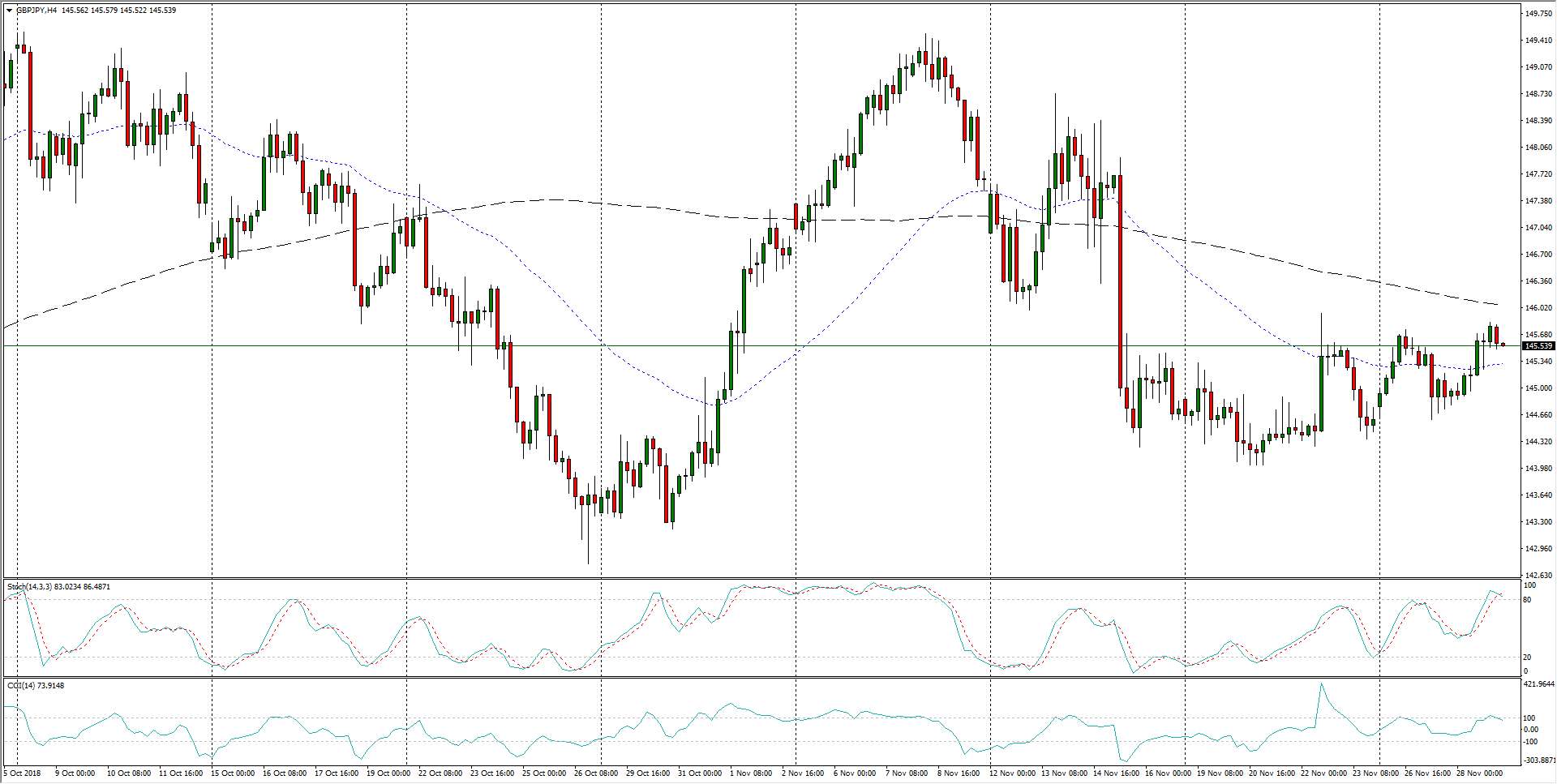Click the Stochastic 20 level label

[x=1527, y=657]
